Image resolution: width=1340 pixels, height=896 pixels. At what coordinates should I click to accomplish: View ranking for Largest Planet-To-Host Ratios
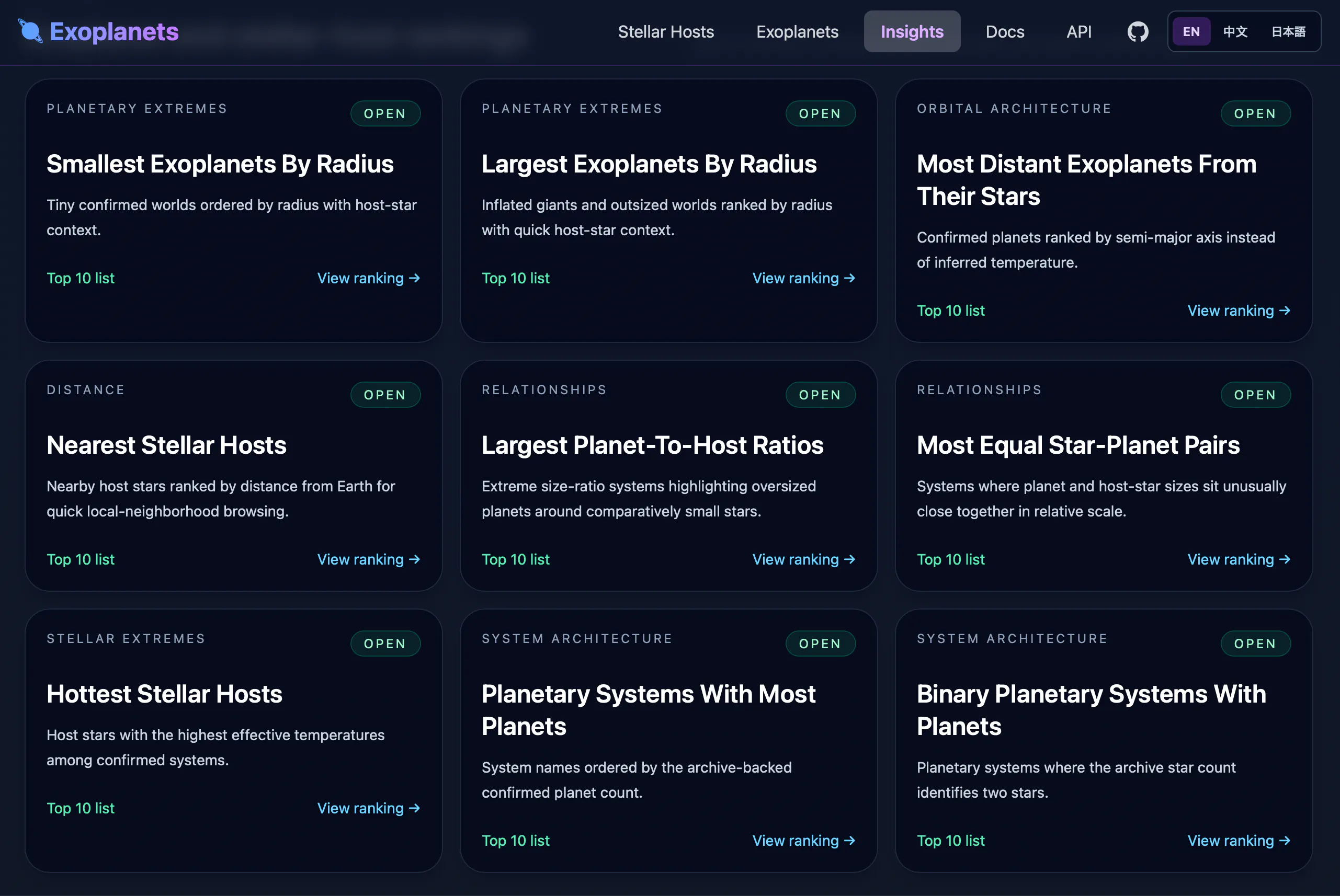click(804, 559)
